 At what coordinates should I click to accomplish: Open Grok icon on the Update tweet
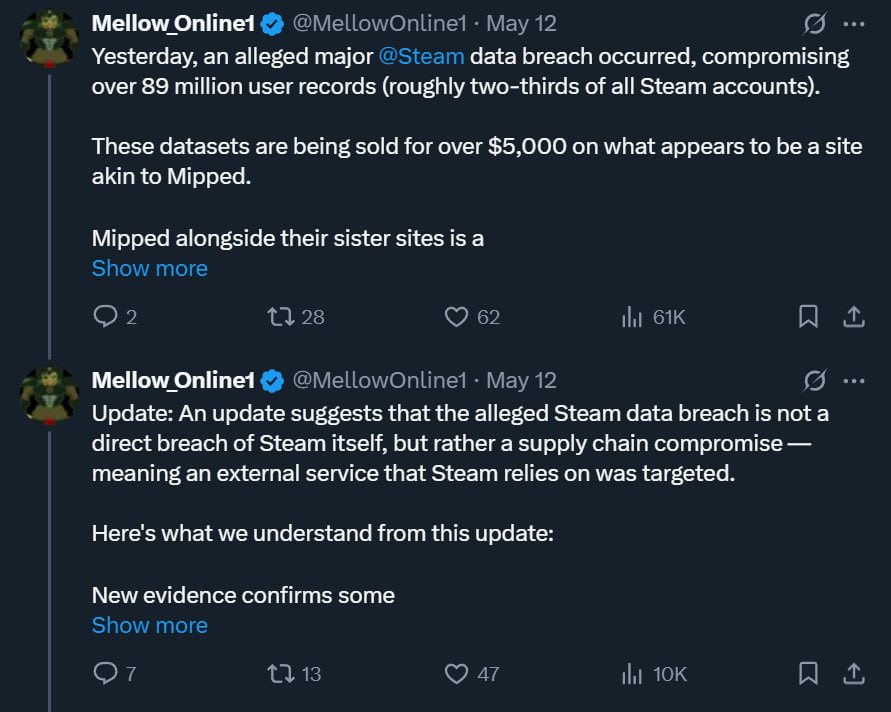click(x=815, y=380)
